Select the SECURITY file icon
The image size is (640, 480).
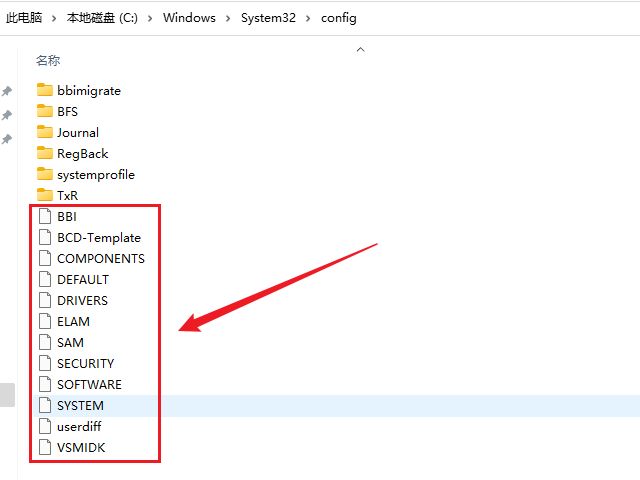44,363
